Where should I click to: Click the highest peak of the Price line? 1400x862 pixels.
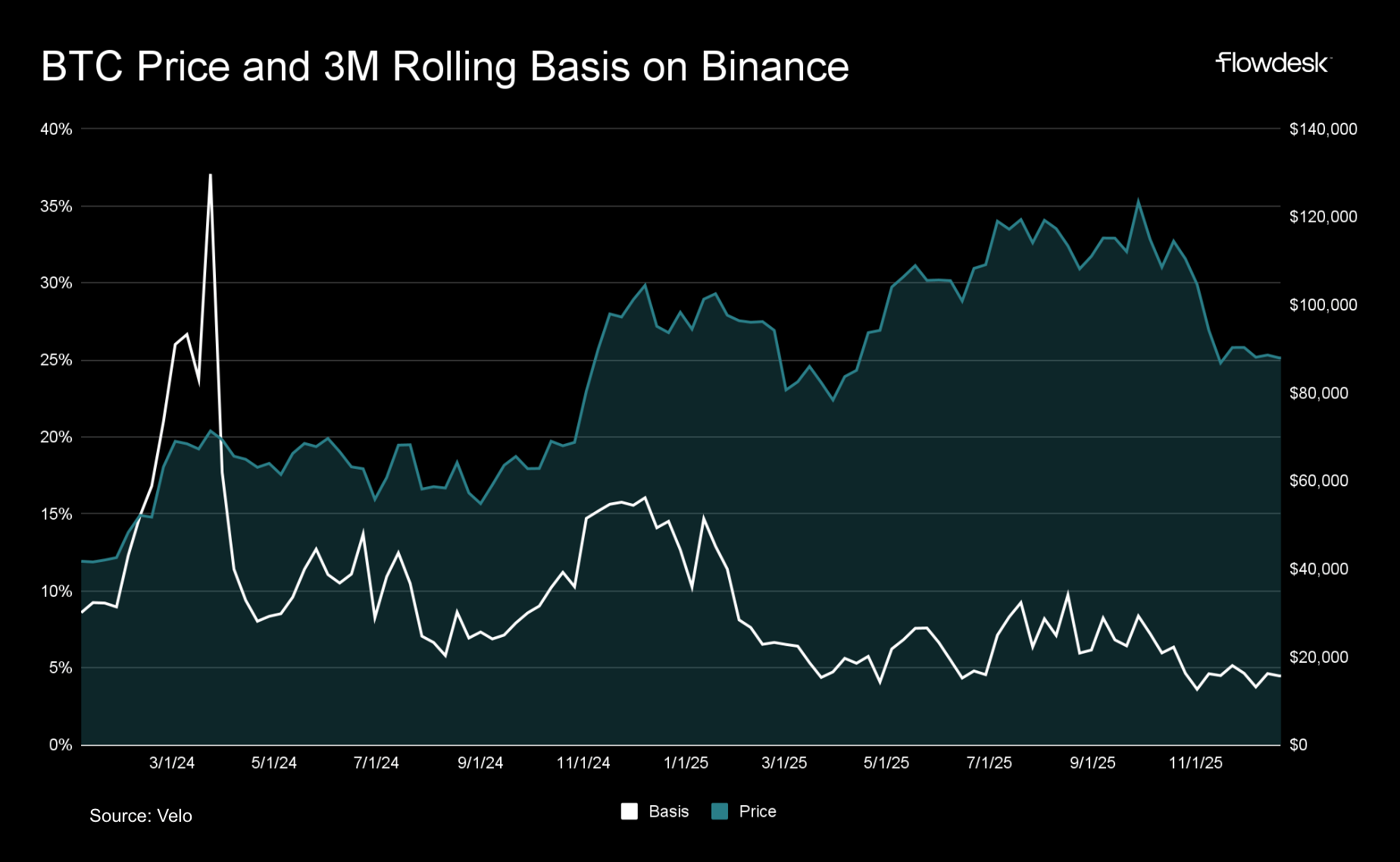click(x=1138, y=201)
